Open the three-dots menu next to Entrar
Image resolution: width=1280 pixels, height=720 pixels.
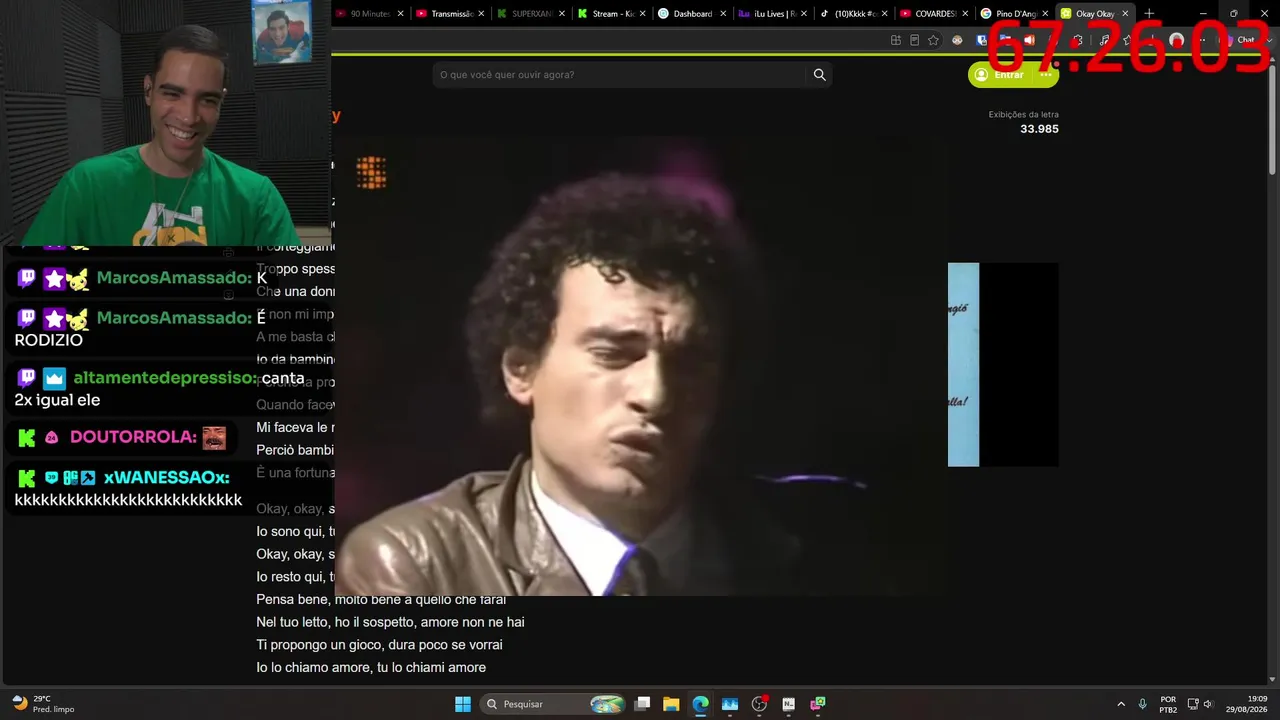1046,75
